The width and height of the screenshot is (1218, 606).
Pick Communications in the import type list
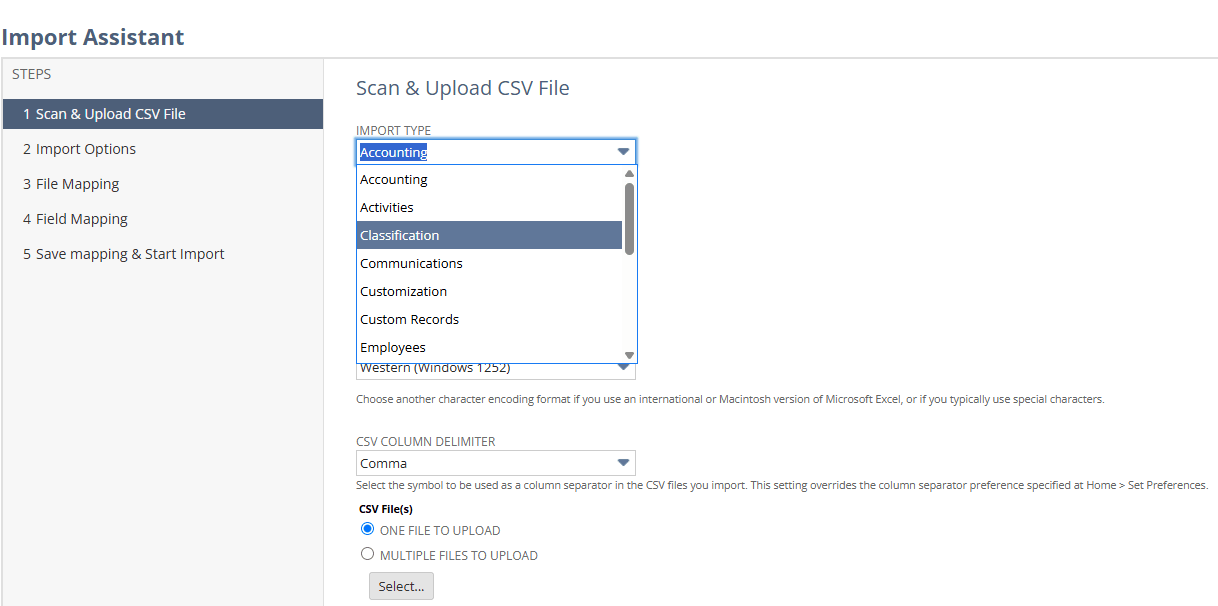[489, 264]
